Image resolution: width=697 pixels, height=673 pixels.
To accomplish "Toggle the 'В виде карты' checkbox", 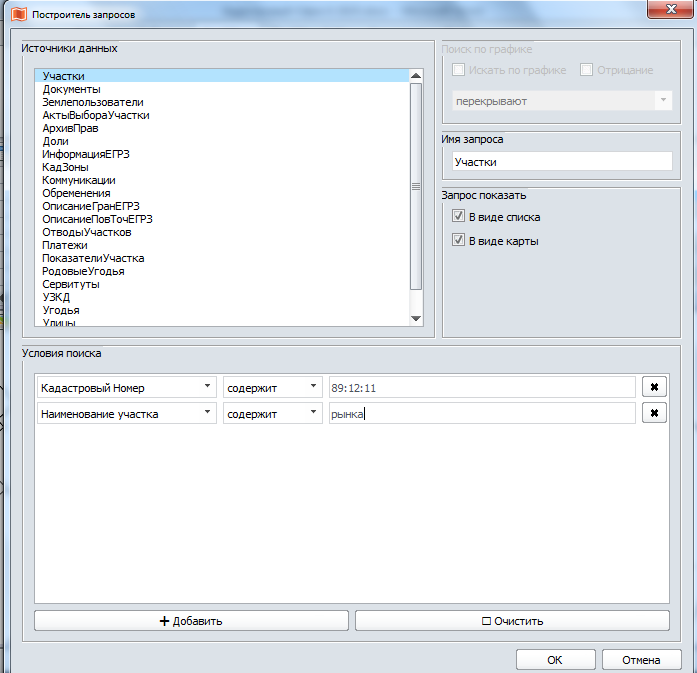I will [x=459, y=241].
